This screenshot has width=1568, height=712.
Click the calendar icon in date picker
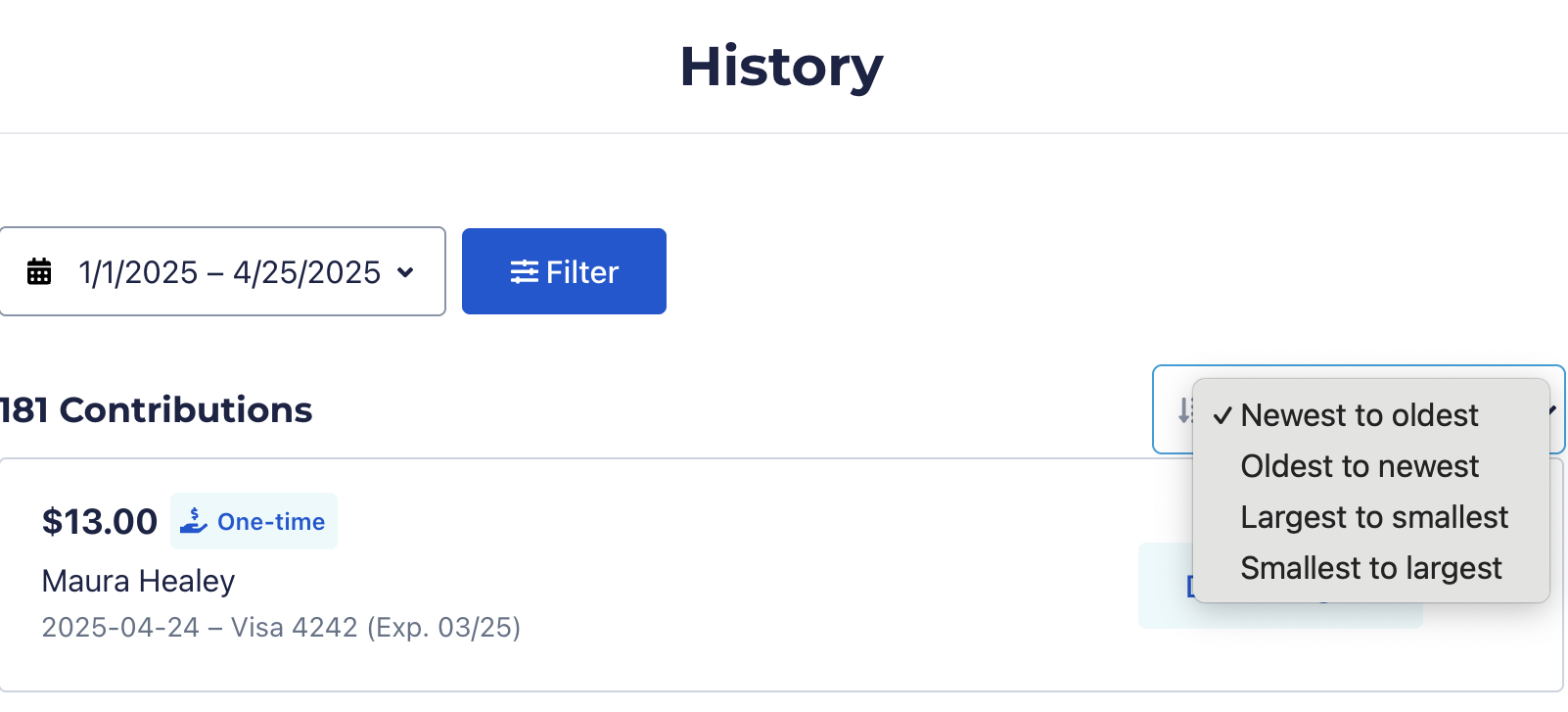pyautogui.click(x=39, y=271)
